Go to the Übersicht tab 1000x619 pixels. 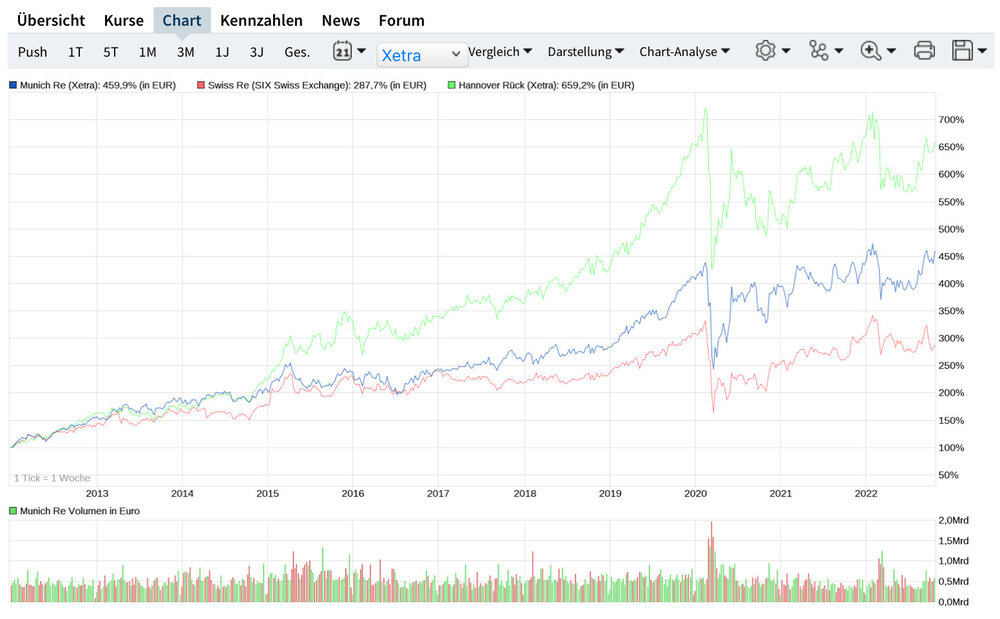(51, 20)
